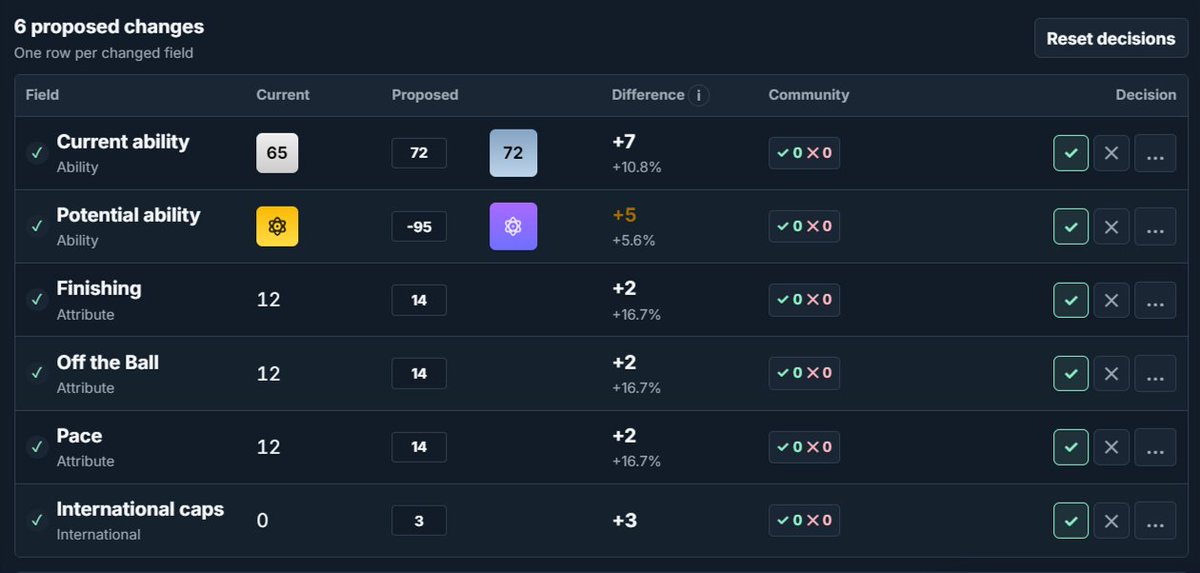Viewport: 1200px width, 573px height.
Task: Accept the International caps change
Action: (x=1071, y=520)
